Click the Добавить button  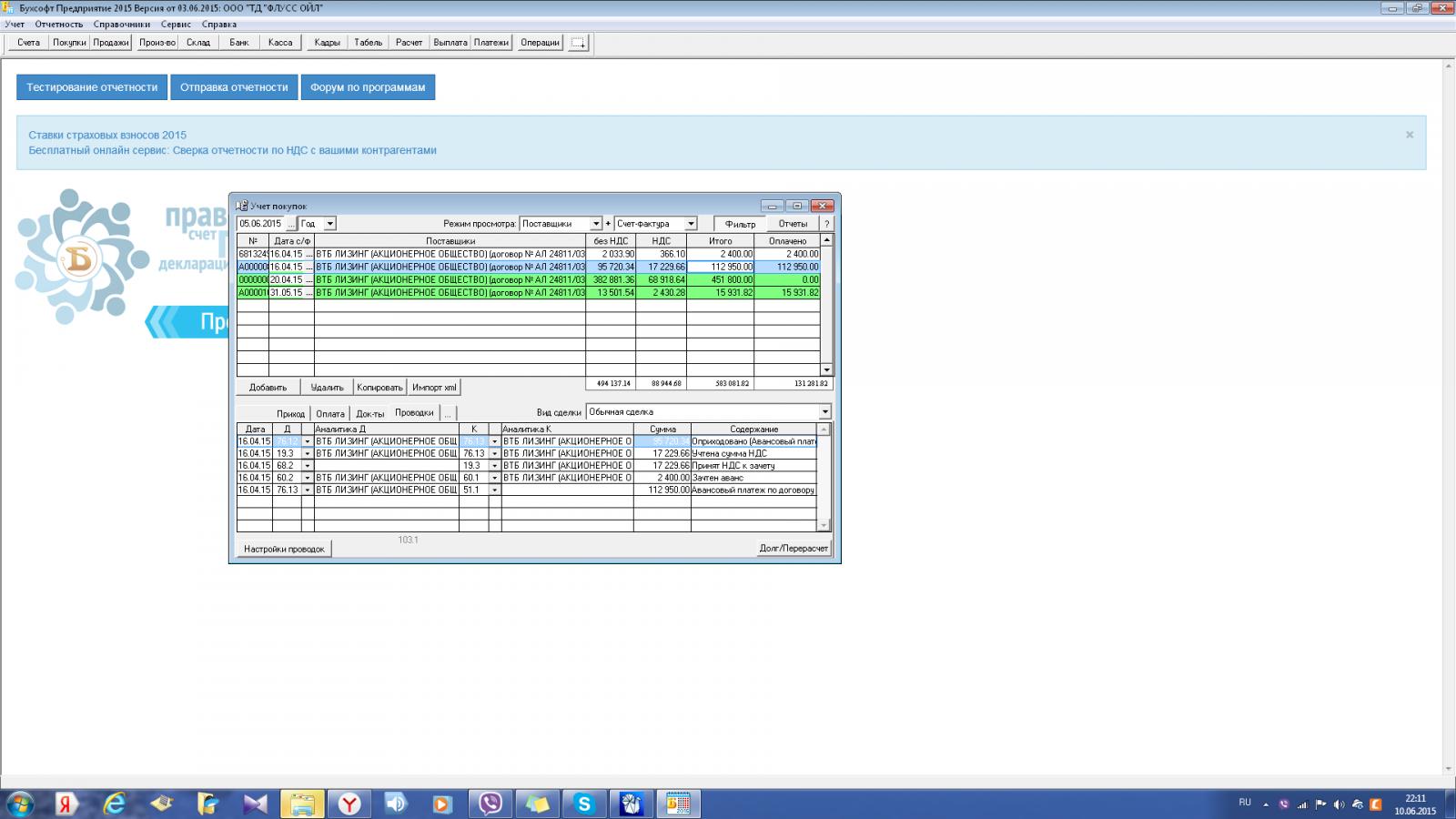(268, 388)
